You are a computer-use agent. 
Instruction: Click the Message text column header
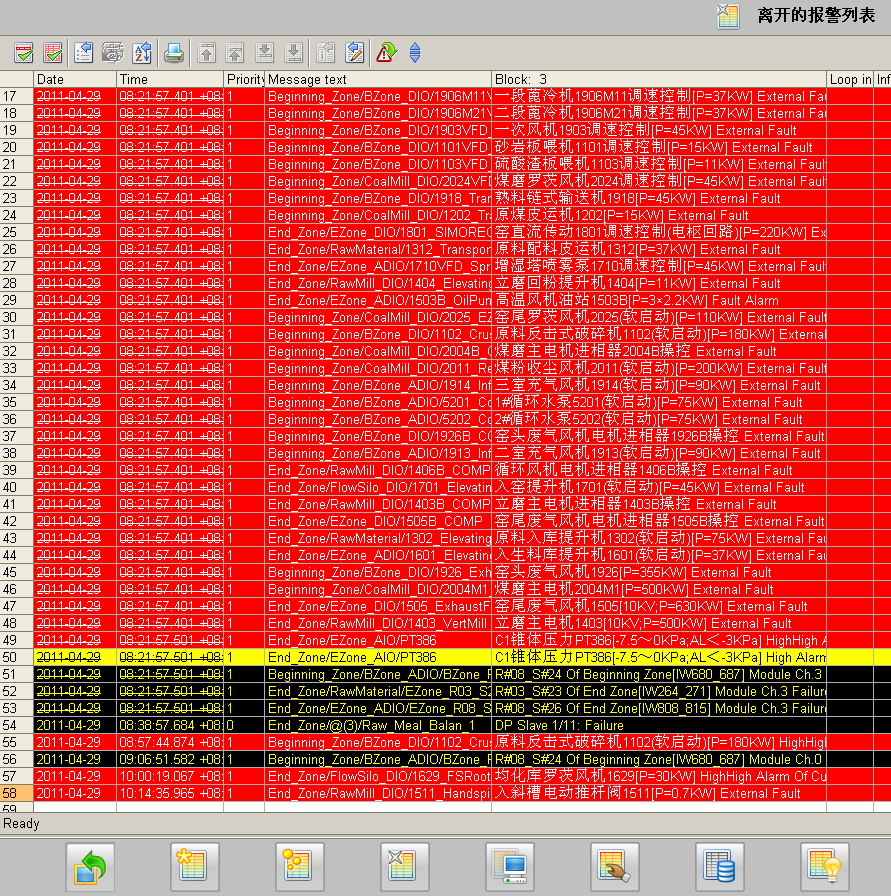[378, 79]
